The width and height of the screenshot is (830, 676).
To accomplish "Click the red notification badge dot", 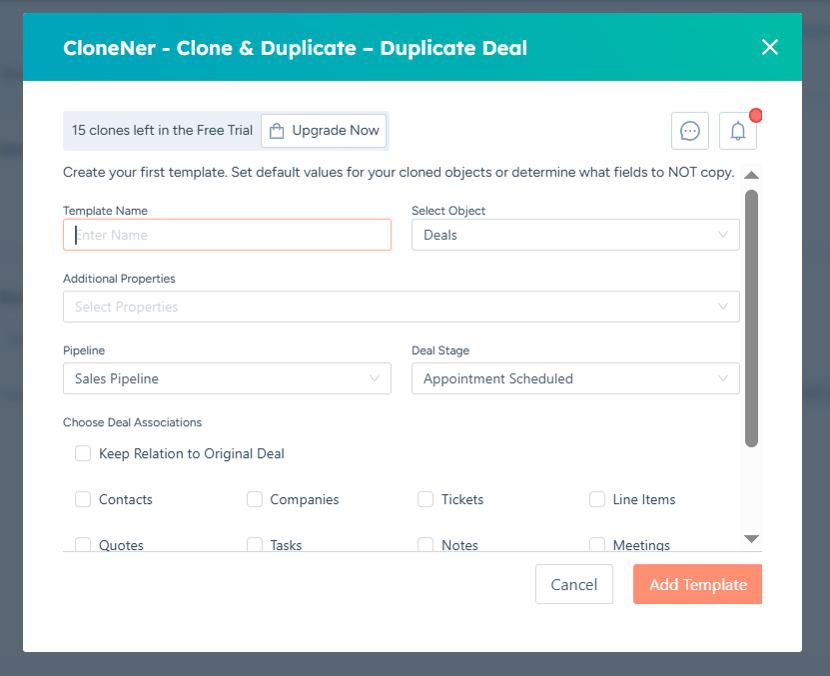I will 756,115.
